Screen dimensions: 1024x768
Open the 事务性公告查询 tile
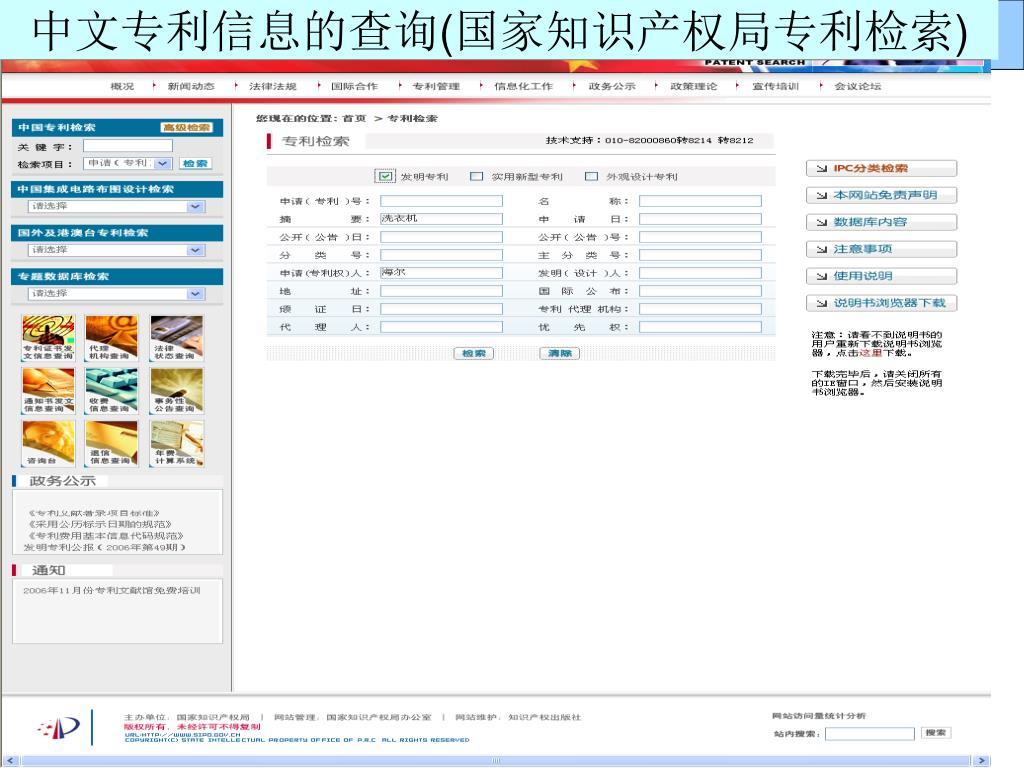tap(176, 391)
